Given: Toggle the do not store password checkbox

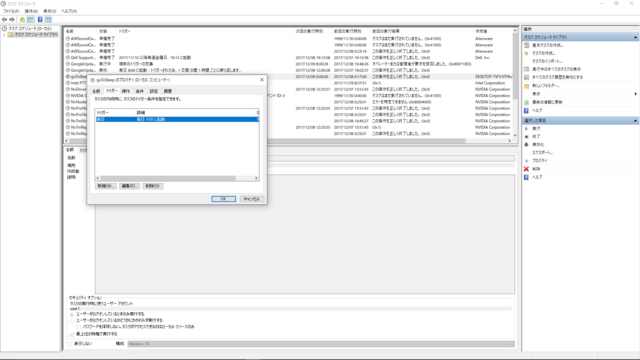Looking at the screenshot, I should pyautogui.click(x=79, y=327).
